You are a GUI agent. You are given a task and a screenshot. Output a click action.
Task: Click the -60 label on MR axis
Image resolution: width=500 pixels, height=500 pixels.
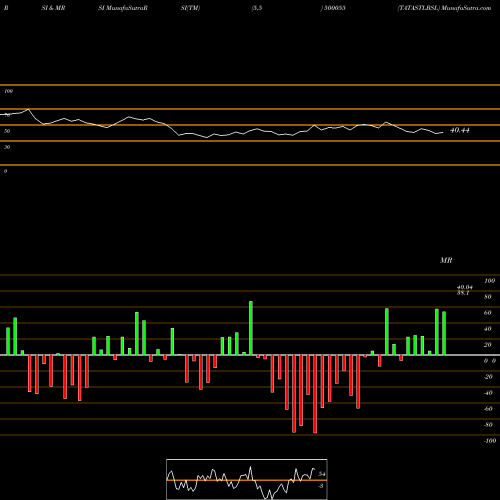[488, 409]
